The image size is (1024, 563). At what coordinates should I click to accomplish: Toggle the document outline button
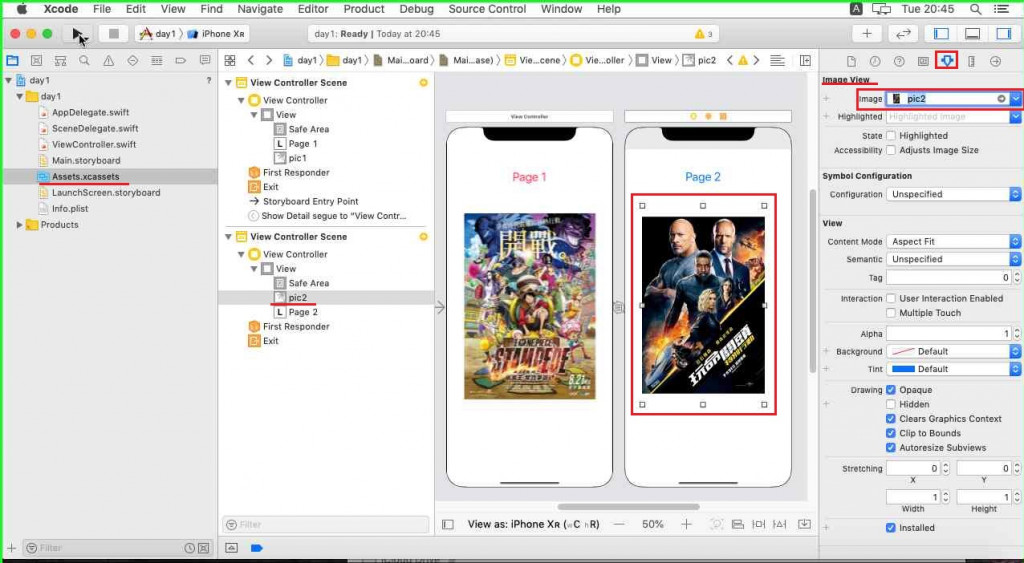coord(448,524)
